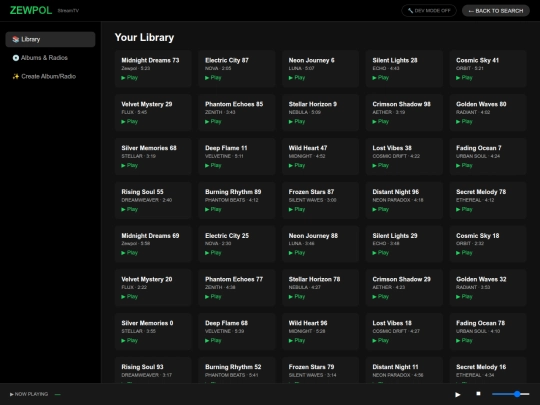Viewport: 540px width, 405px height.
Task: Open Albums & Radios section
Action: pyautogui.click(x=50, y=58)
